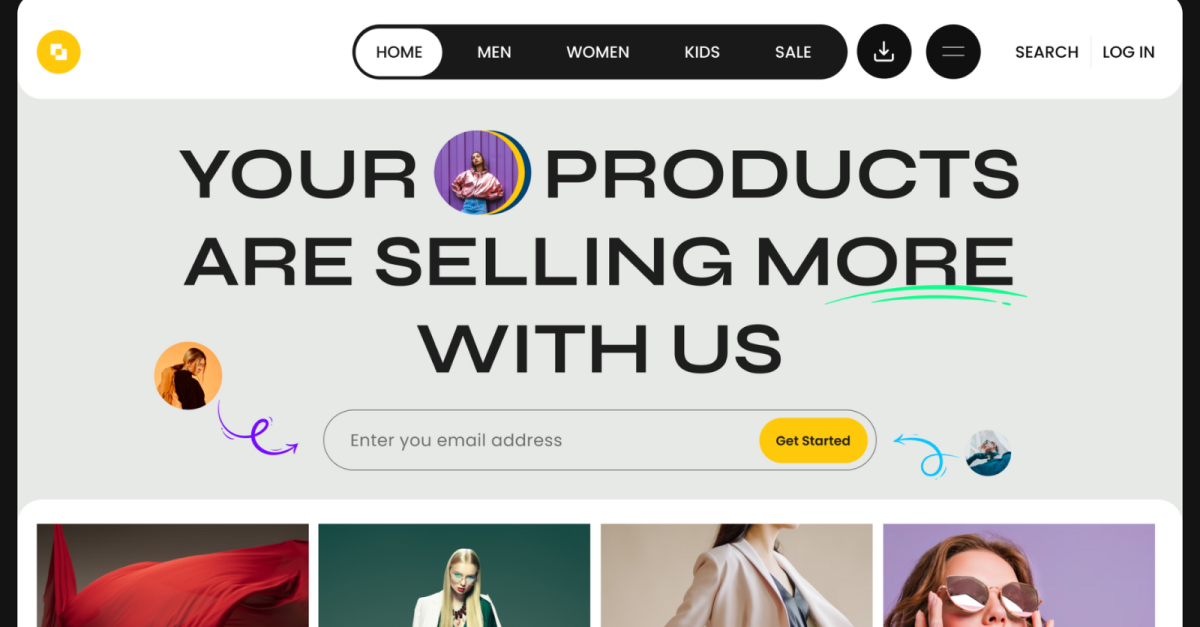Click the download icon button
The height and width of the screenshot is (627, 1200).
click(x=884, y=52)
